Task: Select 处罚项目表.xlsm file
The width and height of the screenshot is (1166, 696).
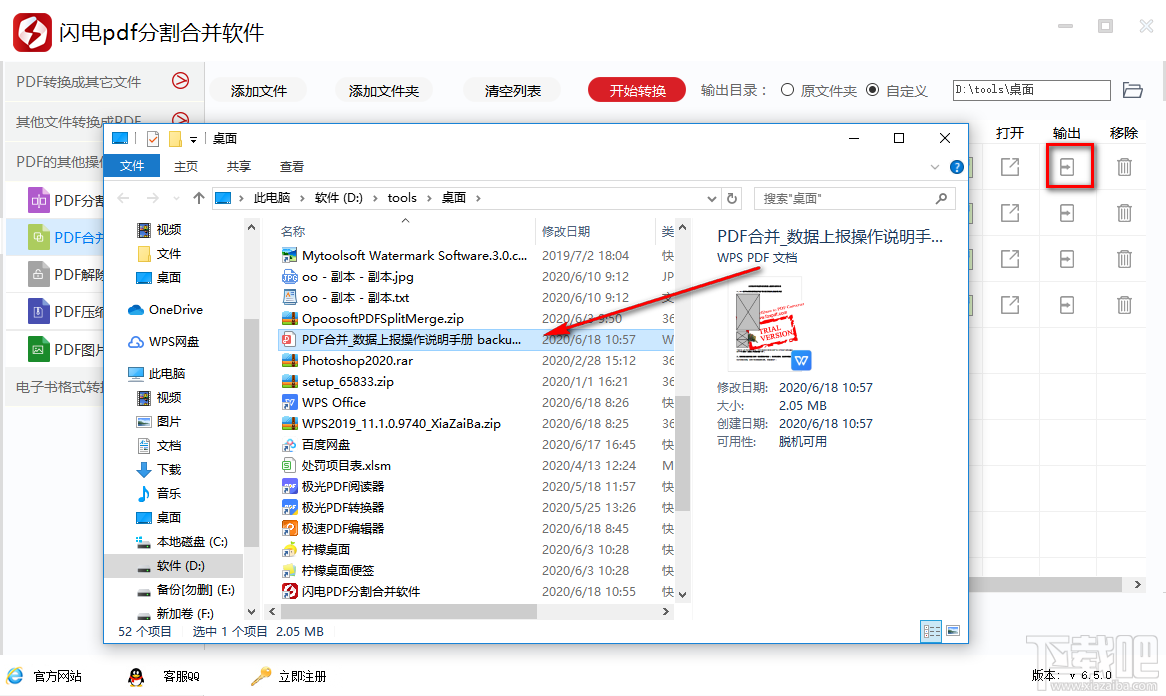Action: click(346, 465)
